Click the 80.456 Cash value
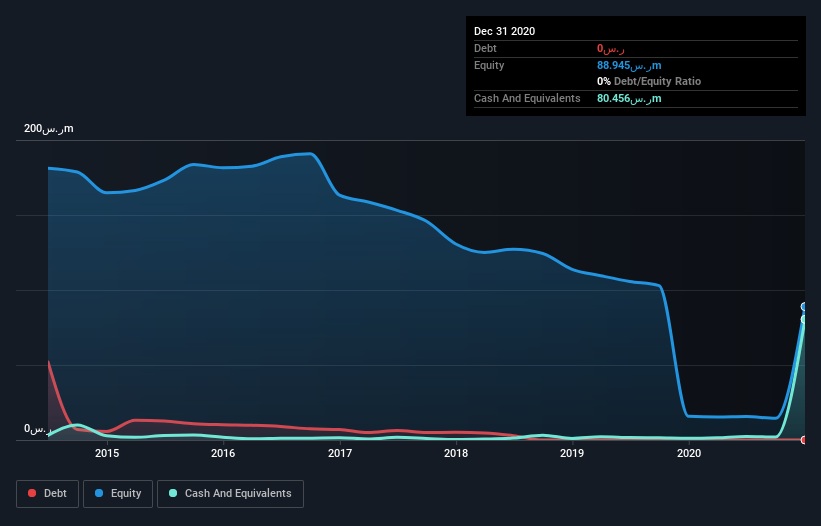 pyautogui.click(x=629, y=98)
